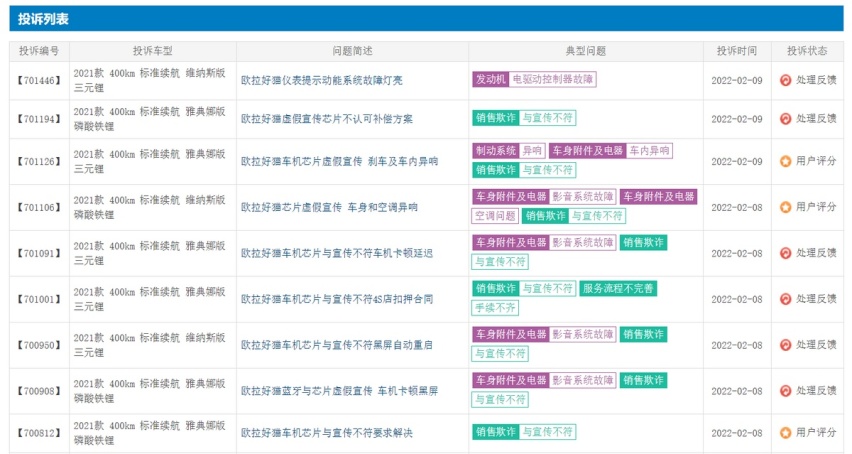This screenshot has height=454, width=852.
Task: Click the 投诉列表 title bar
Action: (x=426, y=19)
